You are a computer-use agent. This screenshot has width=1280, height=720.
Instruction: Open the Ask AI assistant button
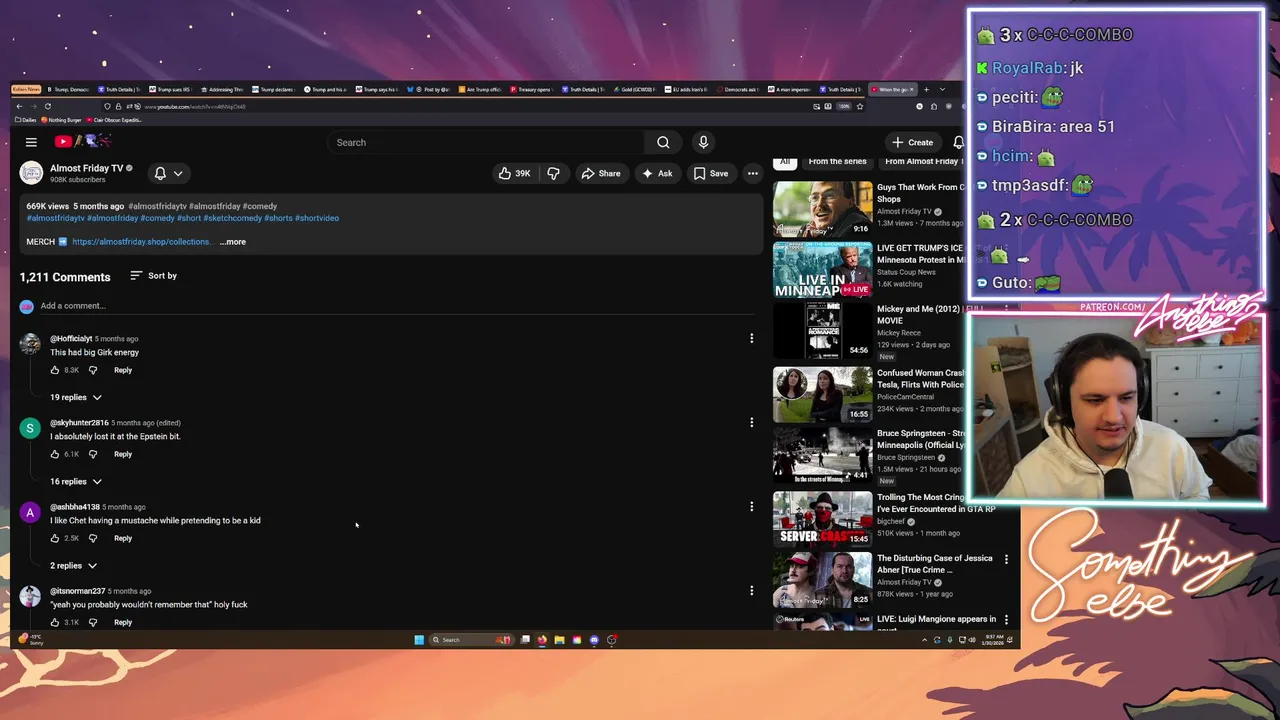[657, 173]
